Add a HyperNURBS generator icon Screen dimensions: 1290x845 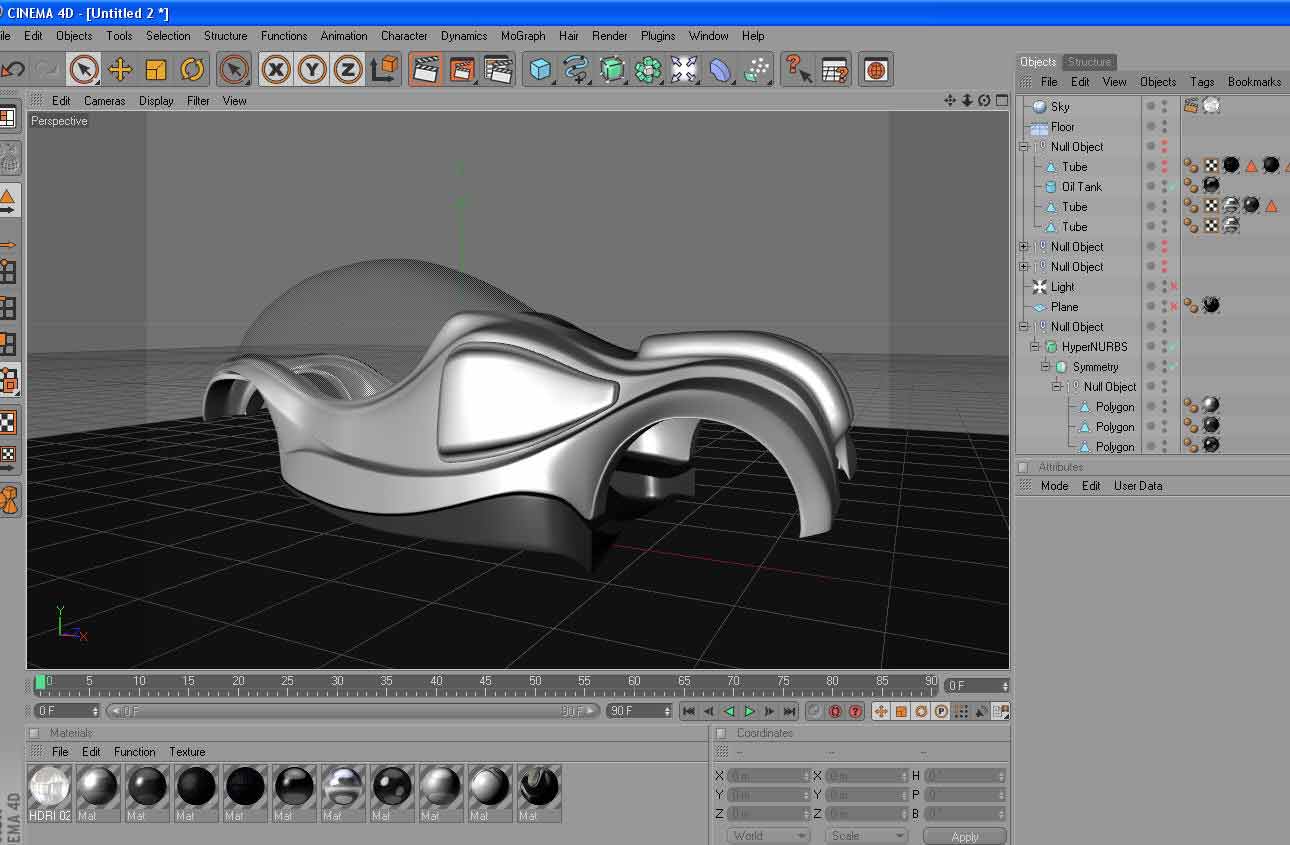point(613,69)
